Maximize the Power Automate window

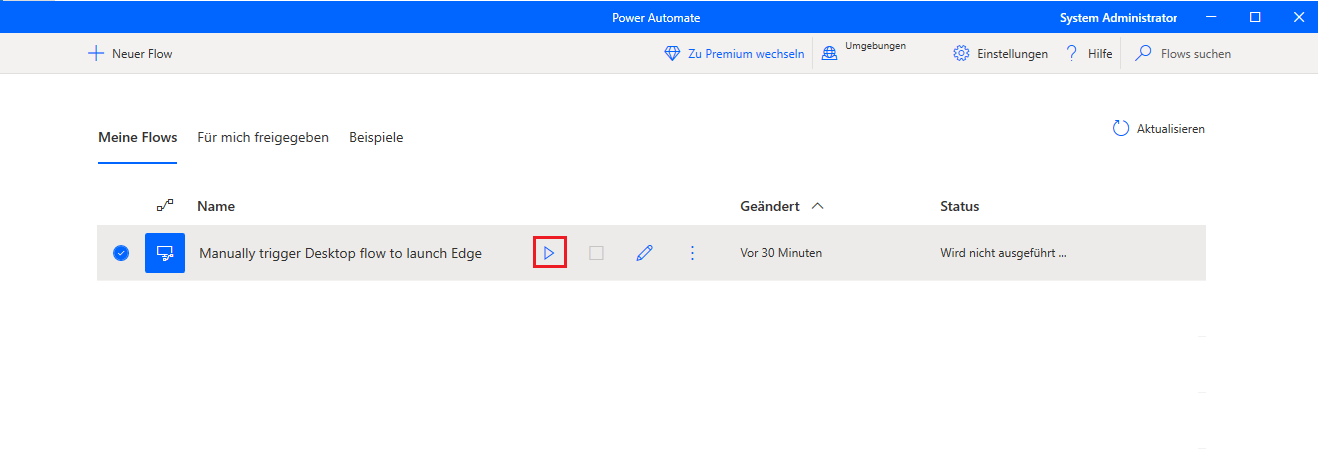coord(1255,17)
